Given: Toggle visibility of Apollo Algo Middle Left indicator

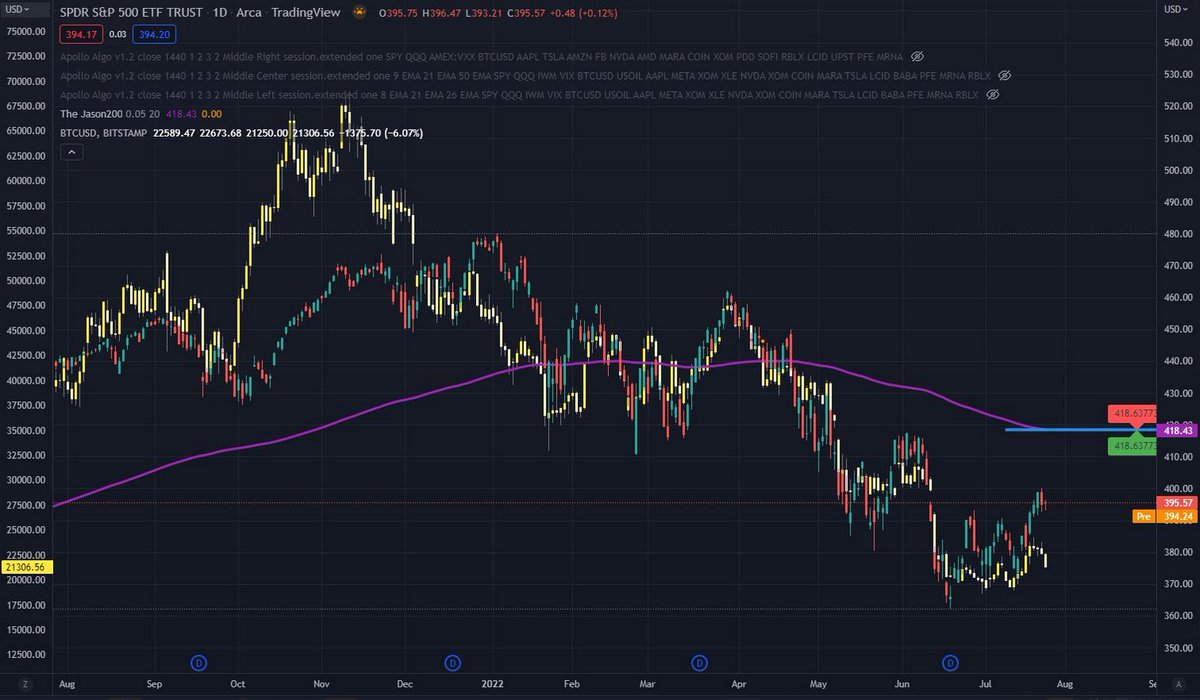Looking at the screenshot, I should 992,94.
